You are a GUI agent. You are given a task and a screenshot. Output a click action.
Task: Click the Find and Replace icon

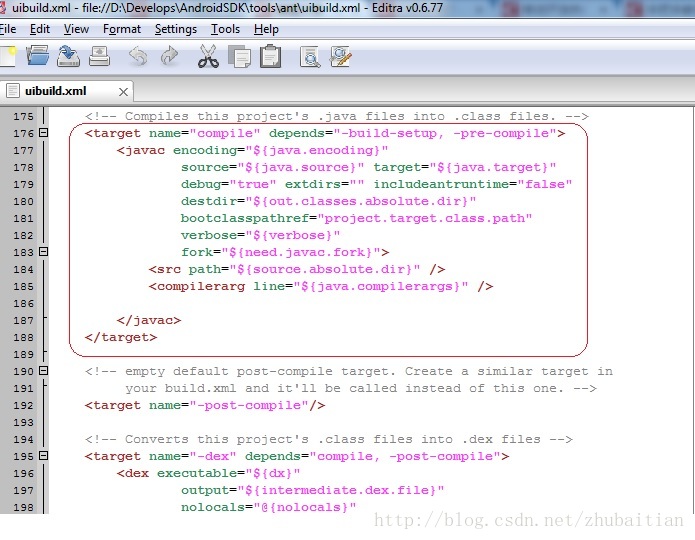click(341, 56)
